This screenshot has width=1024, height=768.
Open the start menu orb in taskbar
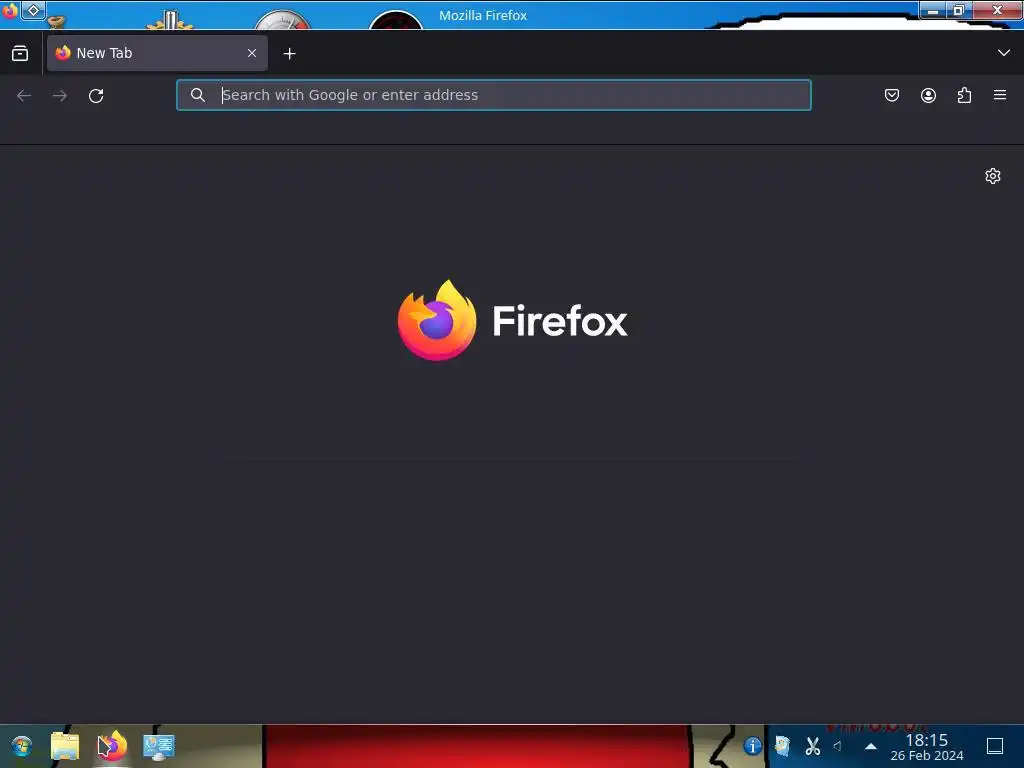(22, 746)
